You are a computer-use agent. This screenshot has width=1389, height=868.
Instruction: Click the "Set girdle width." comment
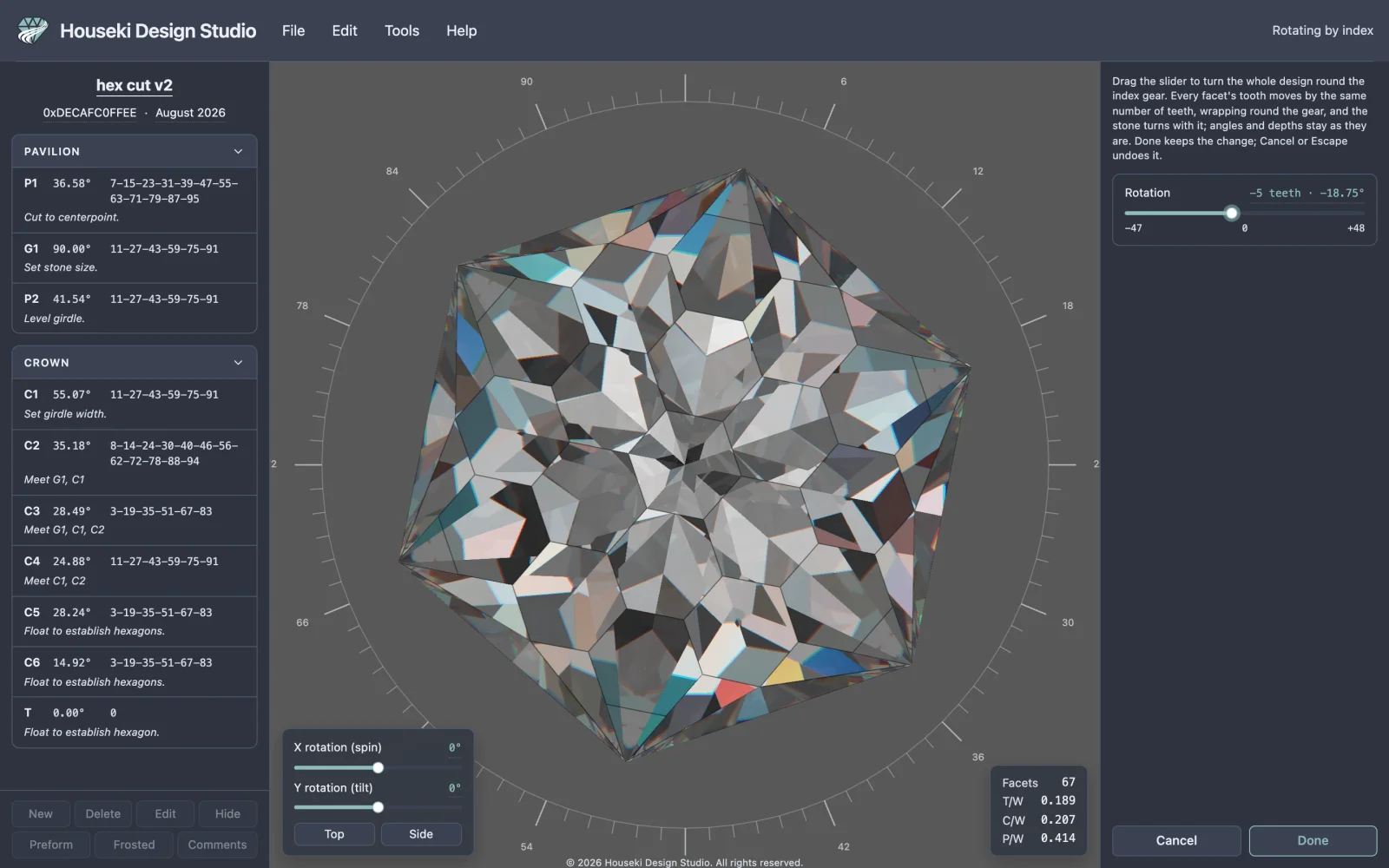pyautogui.click(x=65, y=414)
